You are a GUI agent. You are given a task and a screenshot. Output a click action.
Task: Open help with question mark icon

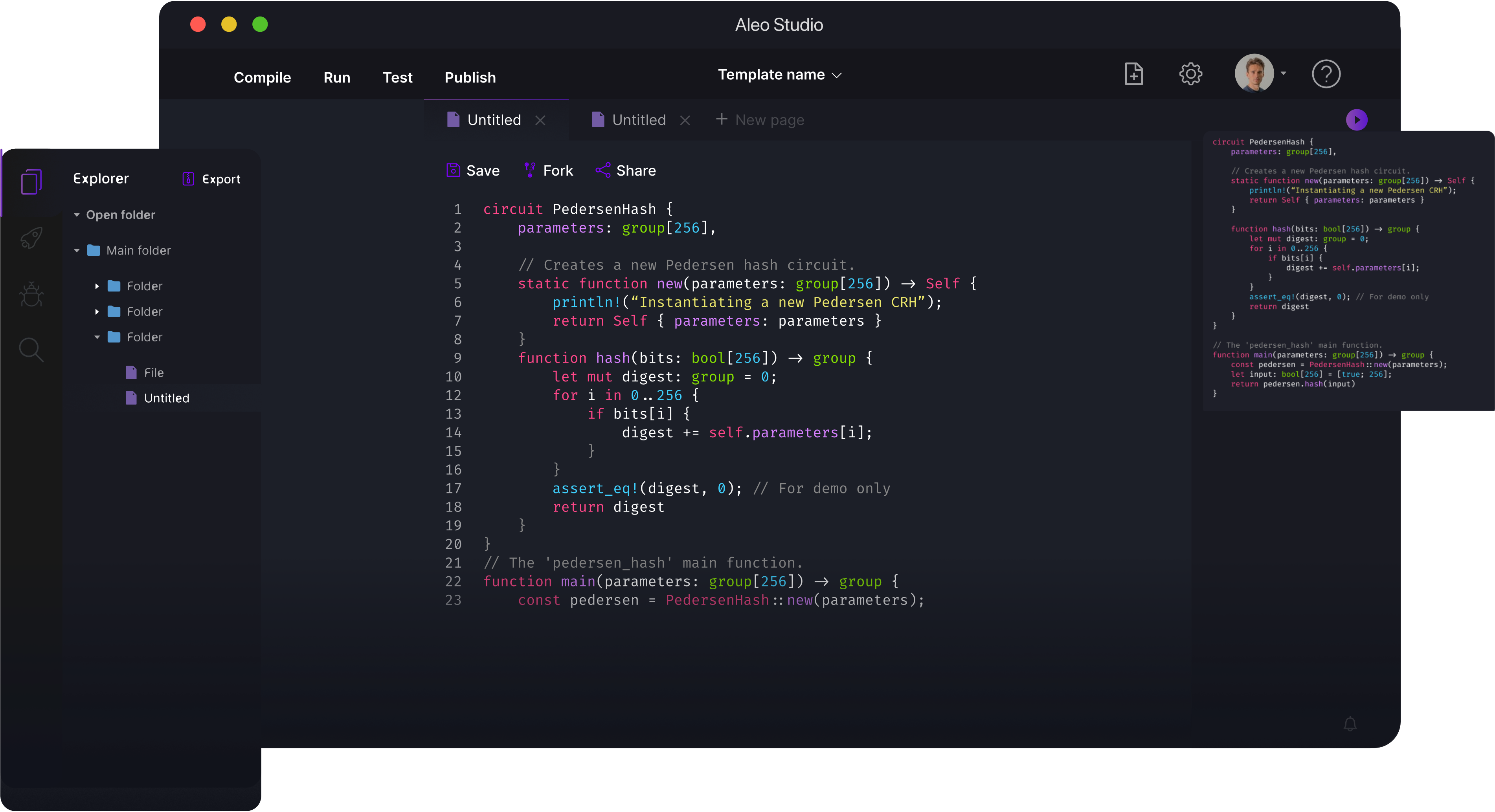click(1326, 74)
